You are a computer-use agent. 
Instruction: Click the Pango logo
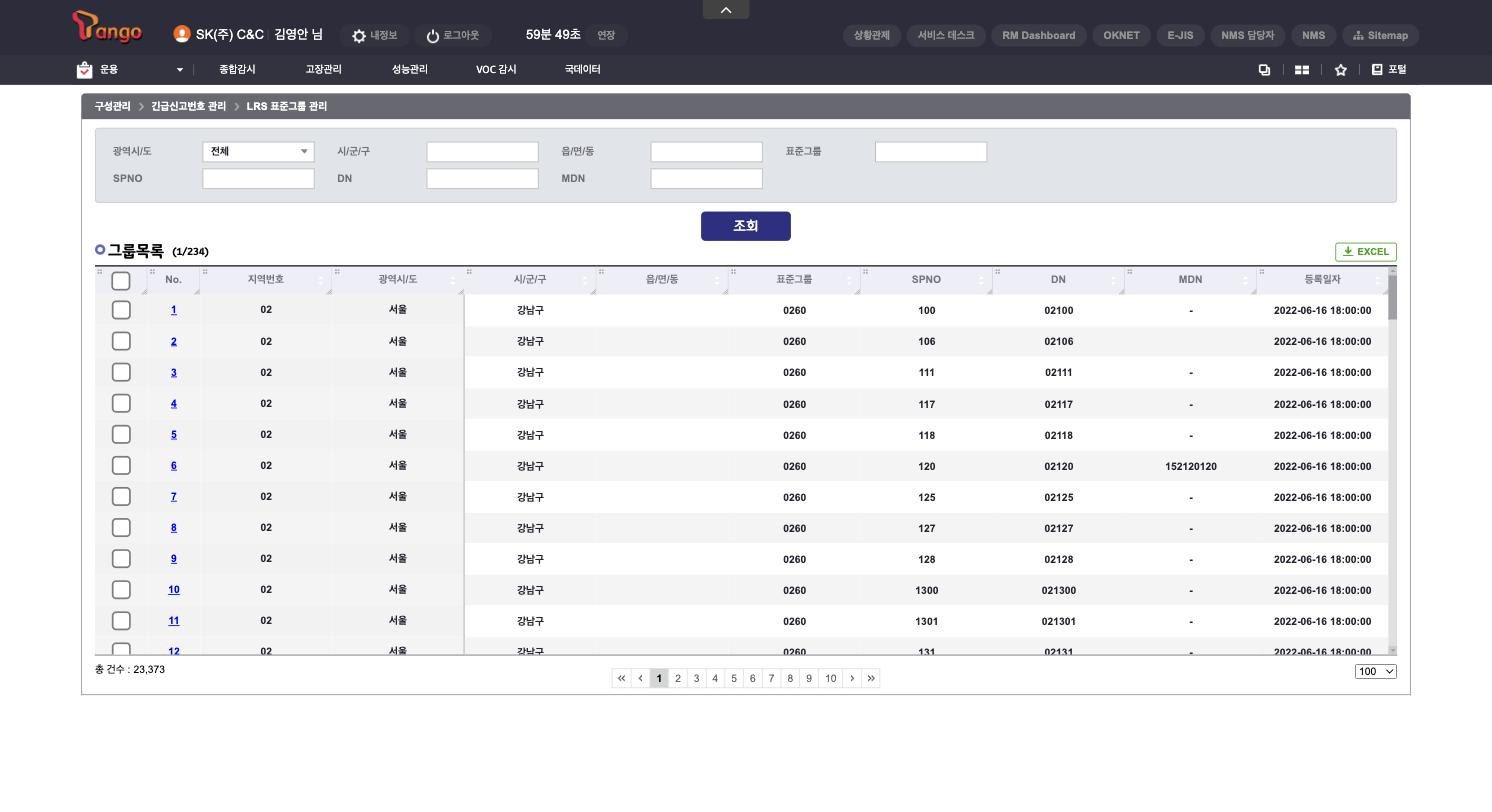click(x=107, y=27)
